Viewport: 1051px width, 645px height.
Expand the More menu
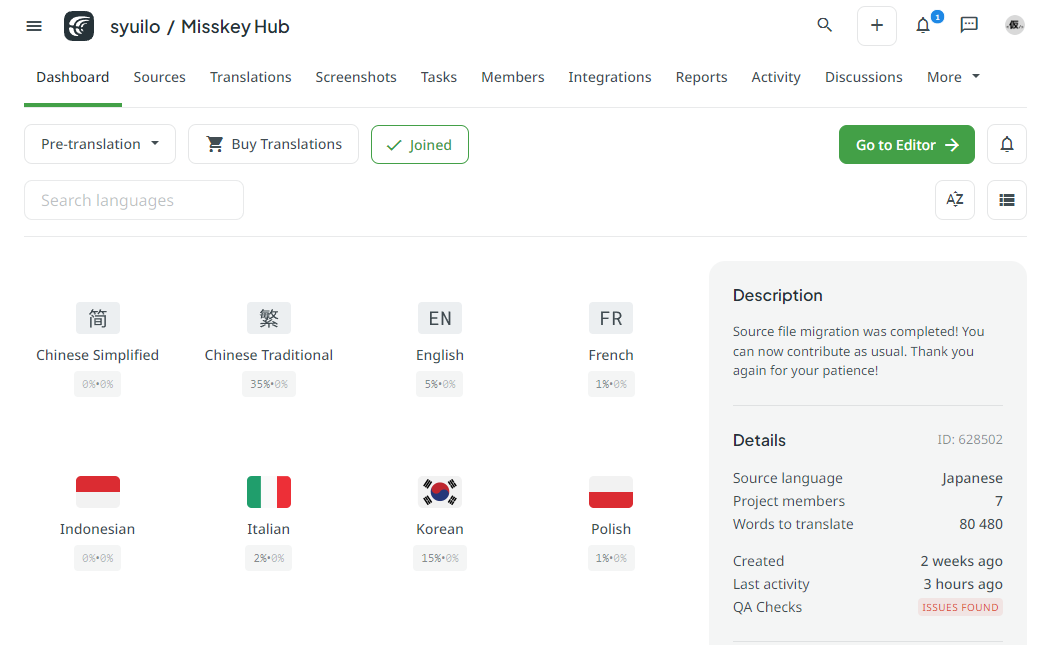click(953, 77)
